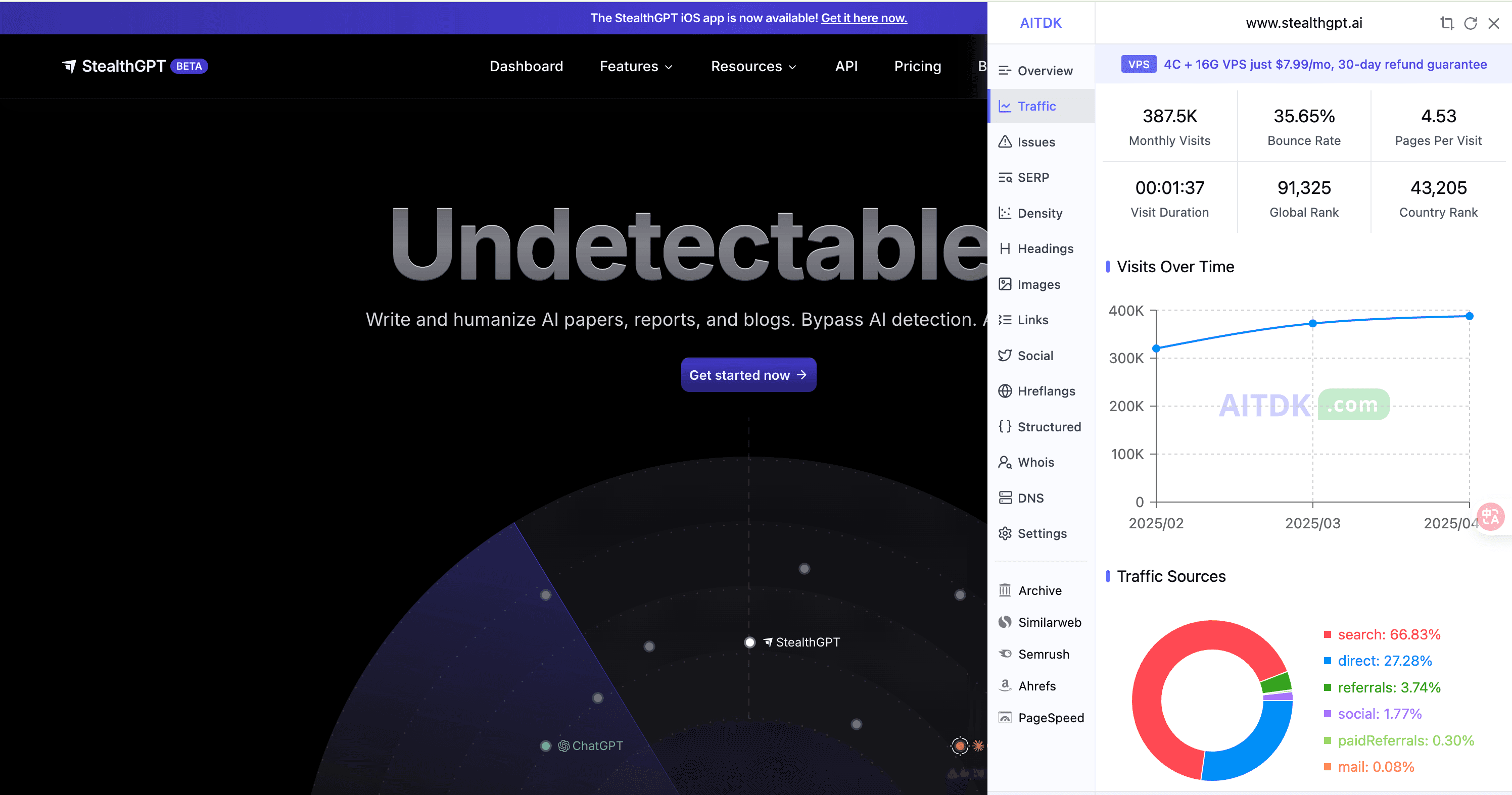Open the Whois person-search icon
The height and width of the screenshot is (795, 1512).
(x=1005, y=462)
